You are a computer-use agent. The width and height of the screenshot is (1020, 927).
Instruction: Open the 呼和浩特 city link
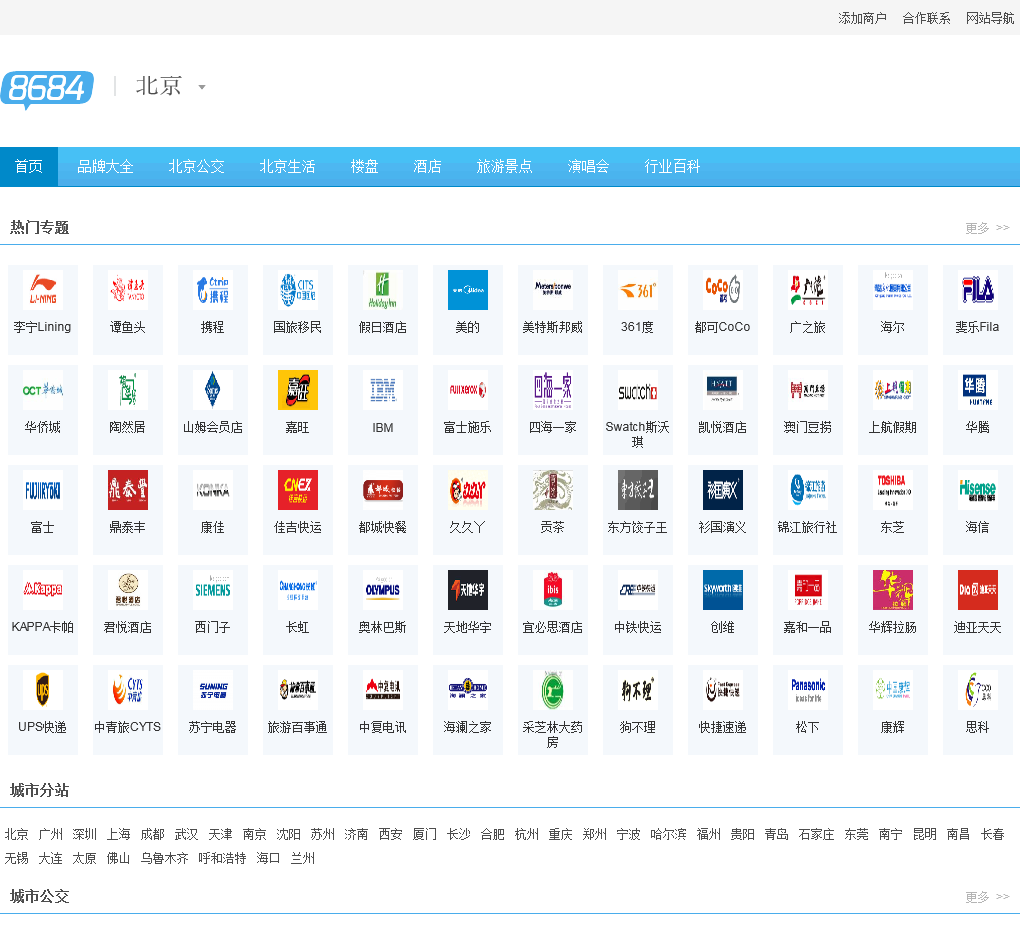coord(222,858)
